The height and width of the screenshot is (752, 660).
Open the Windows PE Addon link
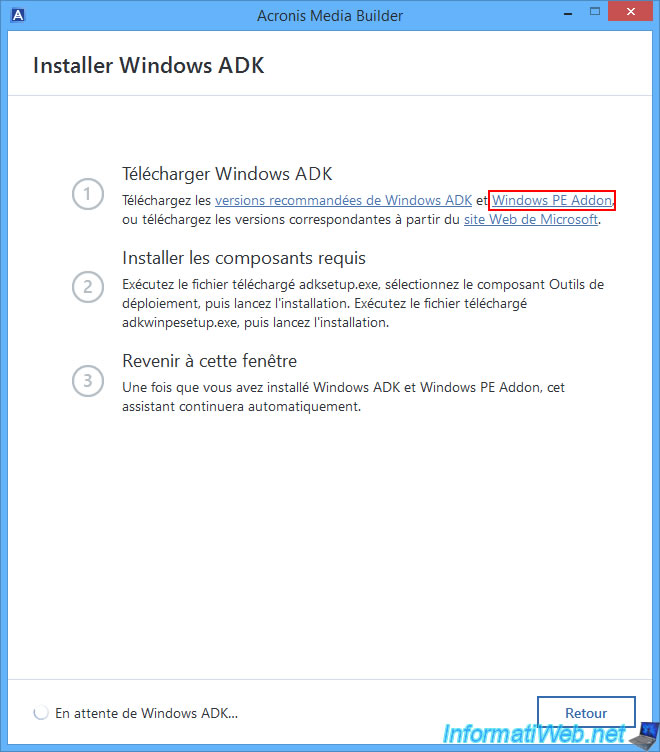tap(552, 200)
